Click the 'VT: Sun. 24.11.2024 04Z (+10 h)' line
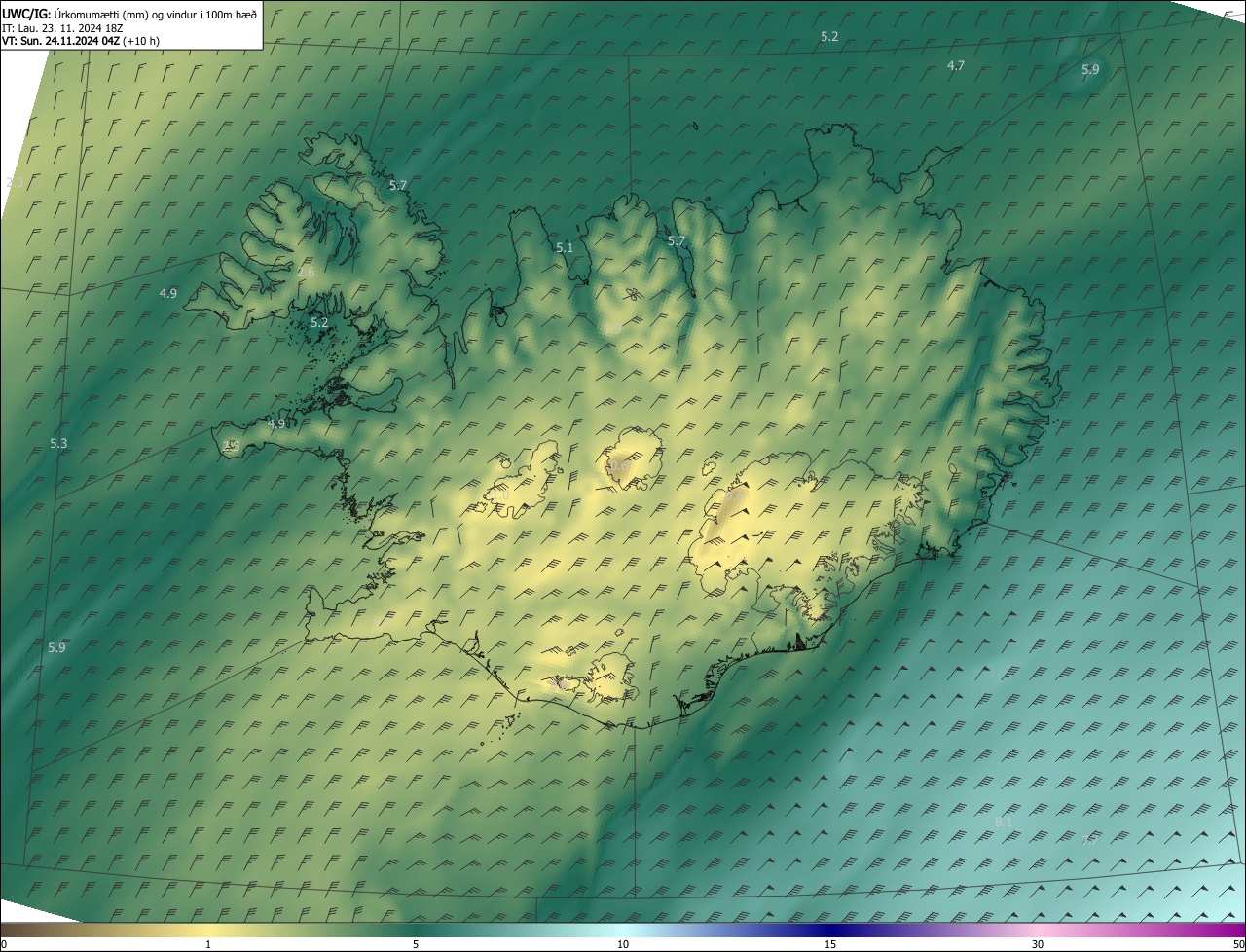Screen dimensions: 1246x952 pyautogui.click(x=81, y=41)
